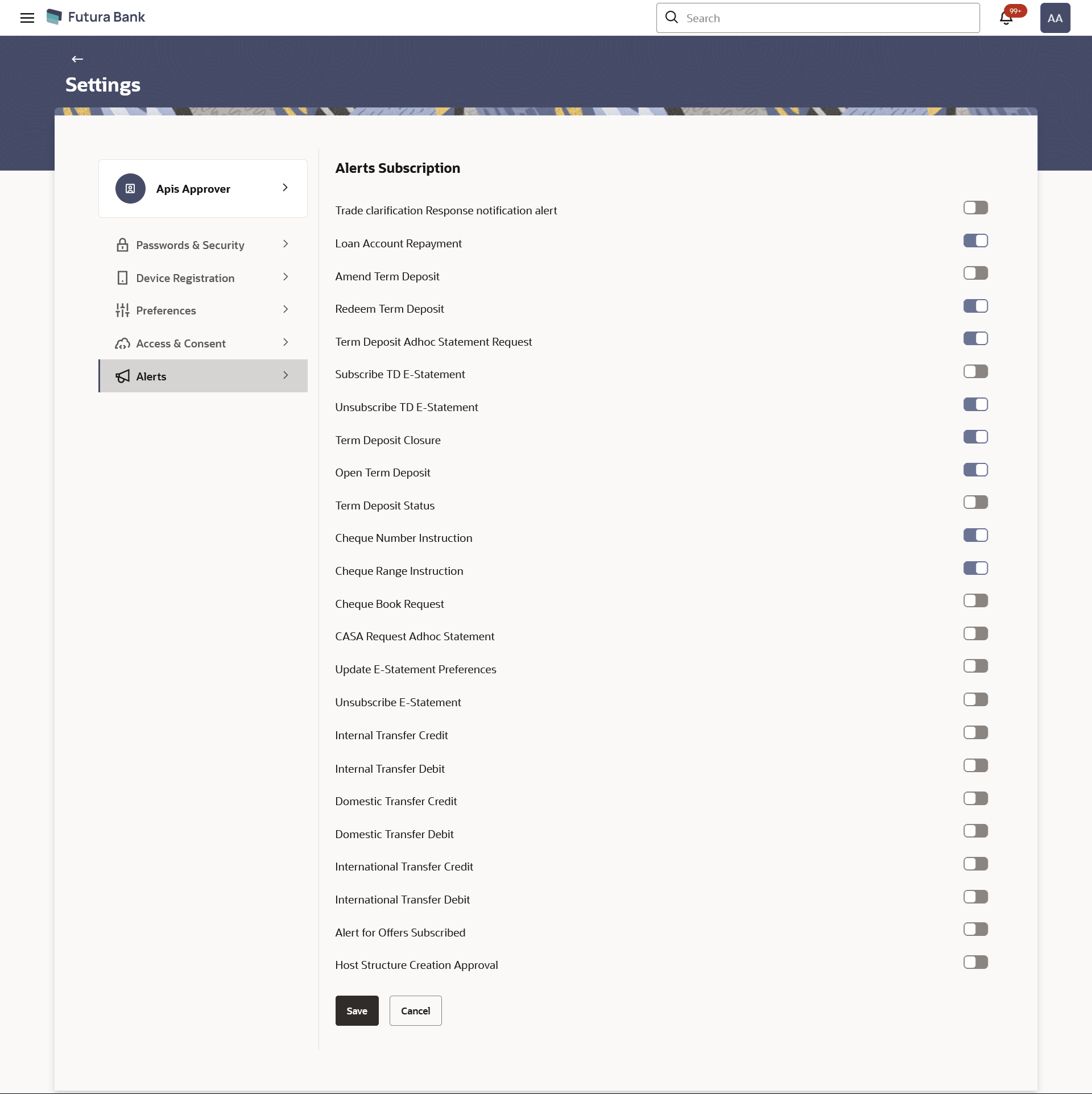
Task: Open the hamburger navigation menu
Action: pos(27,18)
